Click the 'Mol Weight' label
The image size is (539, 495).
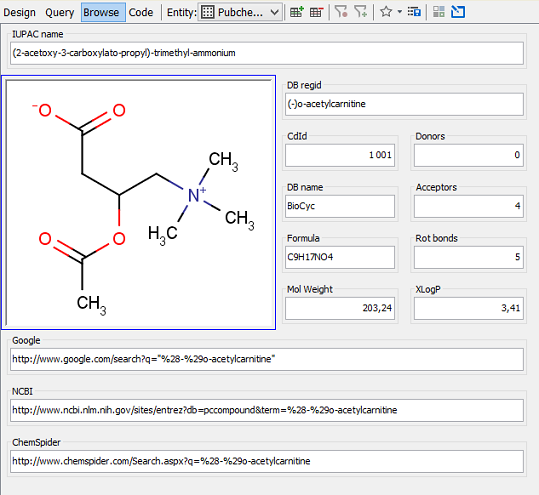pyautogui.click(x=310, y=289)
